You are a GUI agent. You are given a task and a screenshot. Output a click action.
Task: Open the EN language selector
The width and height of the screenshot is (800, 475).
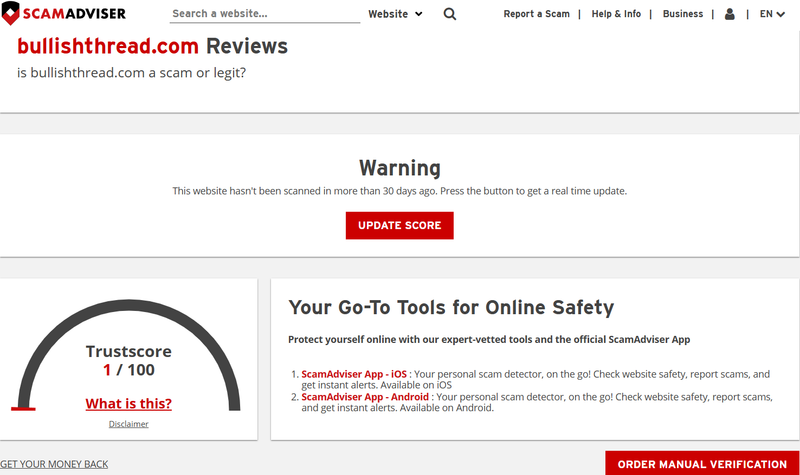tap(771, 14)
